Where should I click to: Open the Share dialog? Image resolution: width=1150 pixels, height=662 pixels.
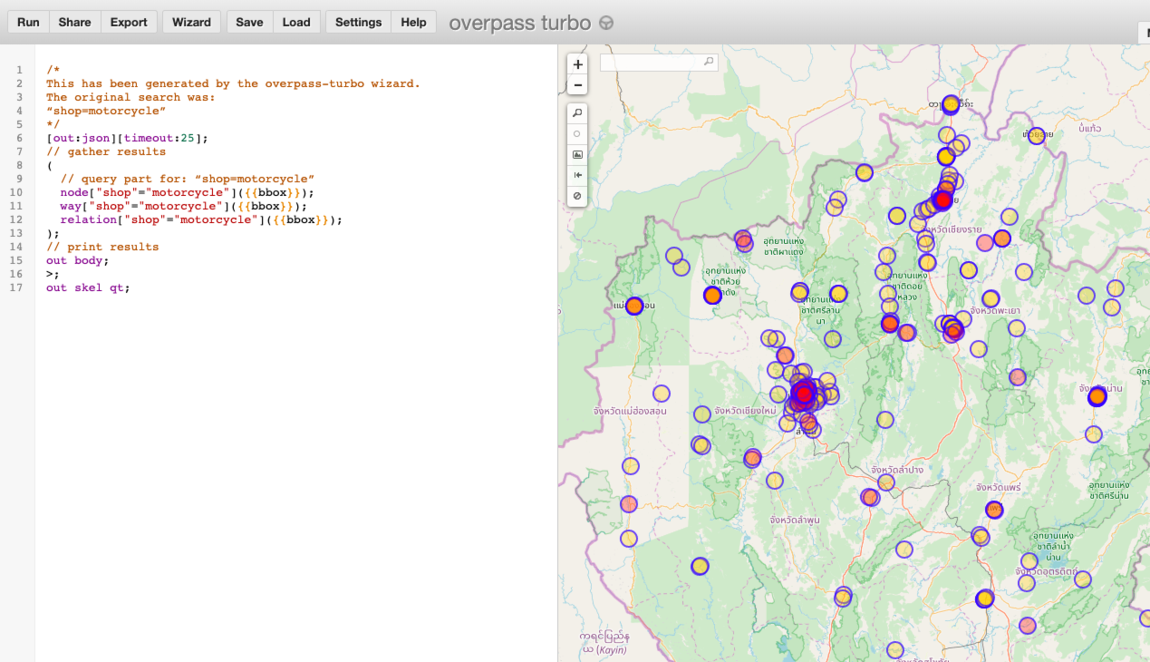pyautogui.click(x=74, y=22)
